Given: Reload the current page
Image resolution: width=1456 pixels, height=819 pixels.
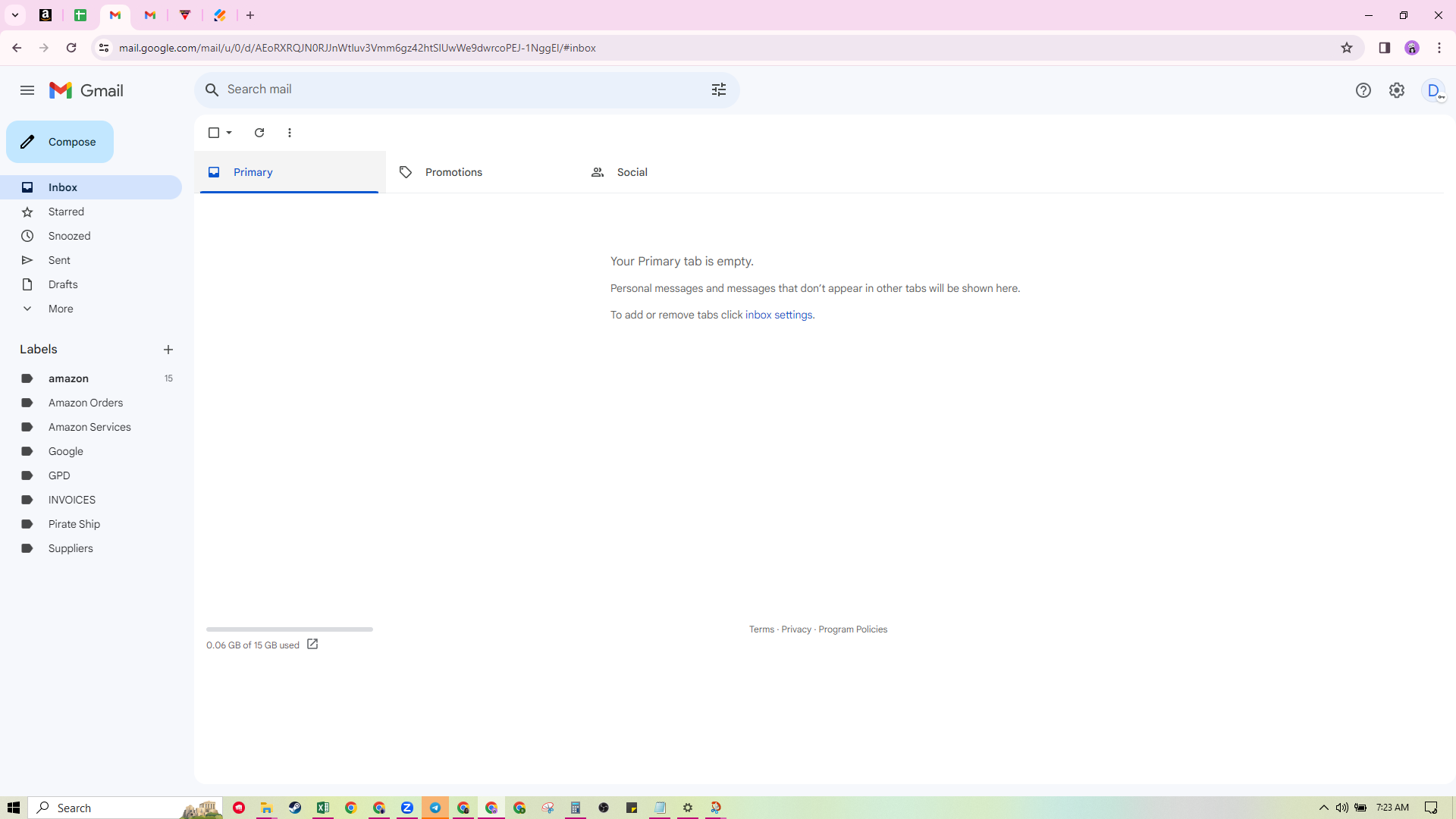Looking at the screenshot, I should click(71, 48).
